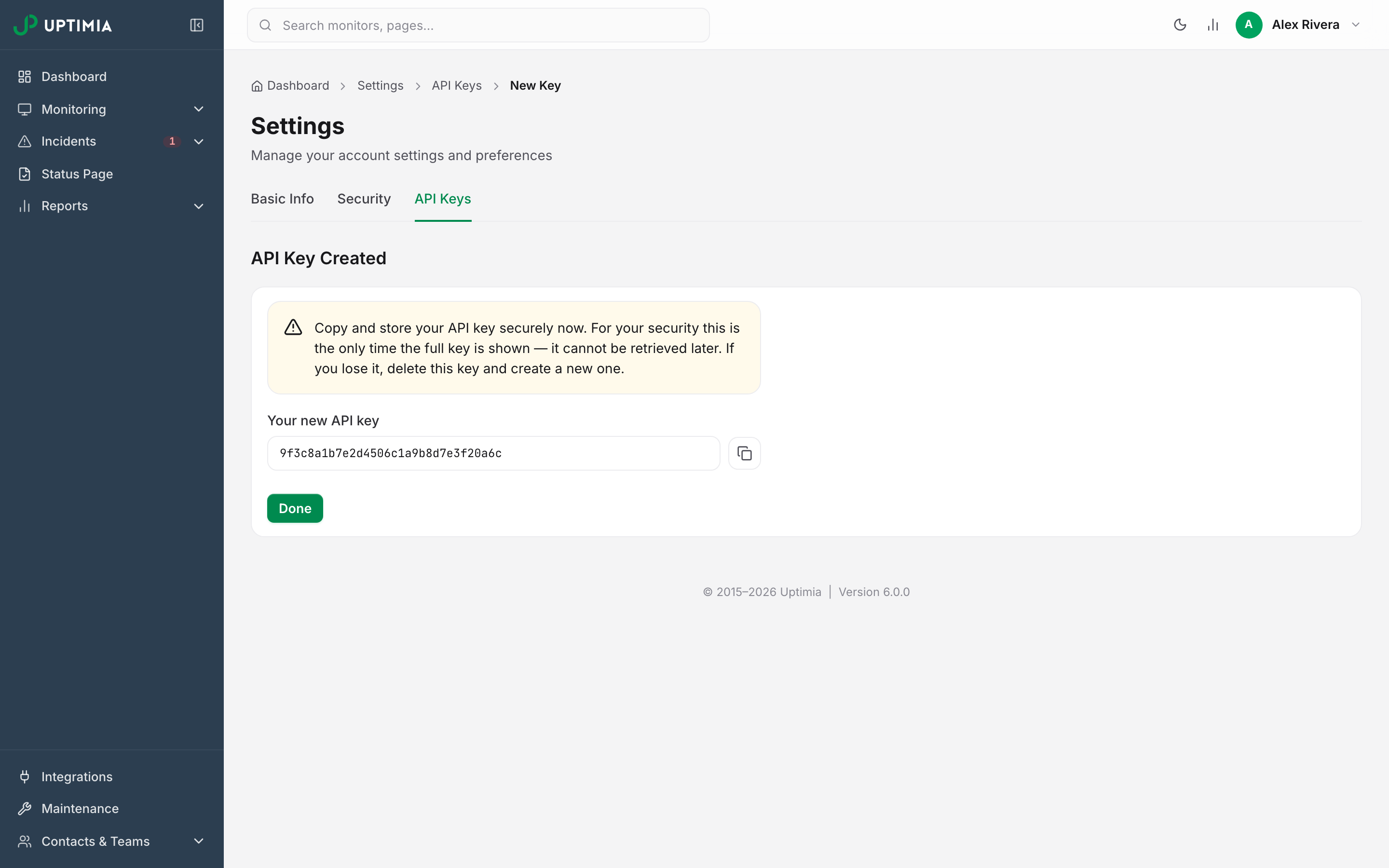Click the Dashboard grid icon in sidebar

pyautogui.click(x=25, y=77)
